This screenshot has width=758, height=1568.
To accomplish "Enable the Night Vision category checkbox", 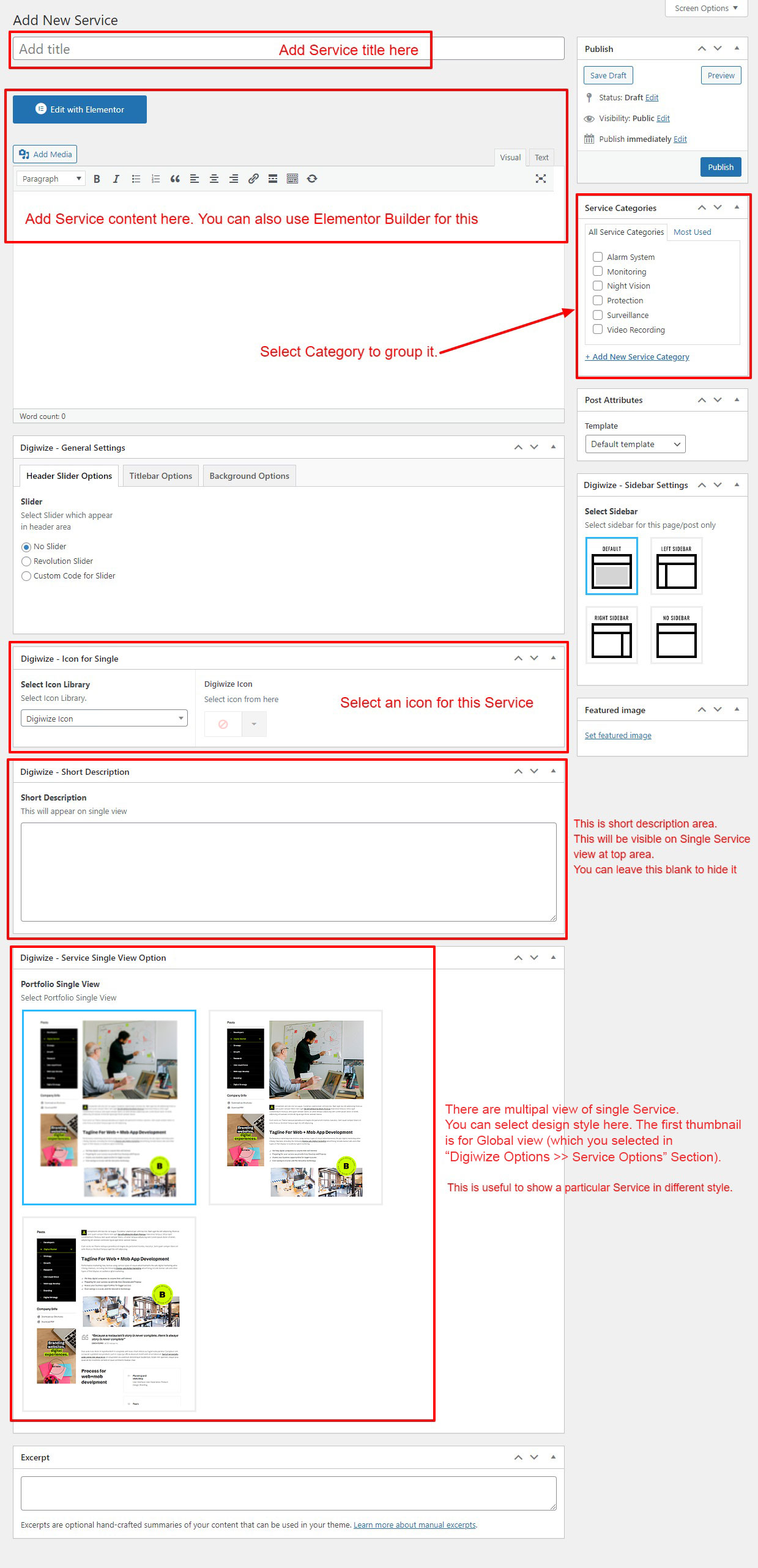I will 598,286.
